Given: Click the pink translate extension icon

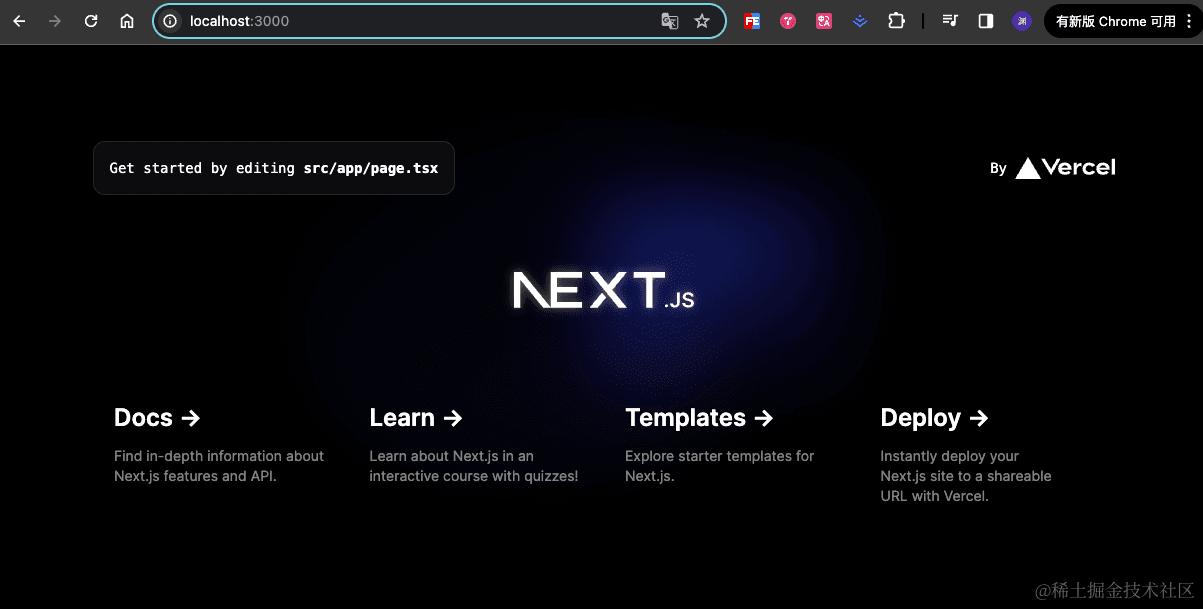Looking at the screenshot, I should 823,20.
